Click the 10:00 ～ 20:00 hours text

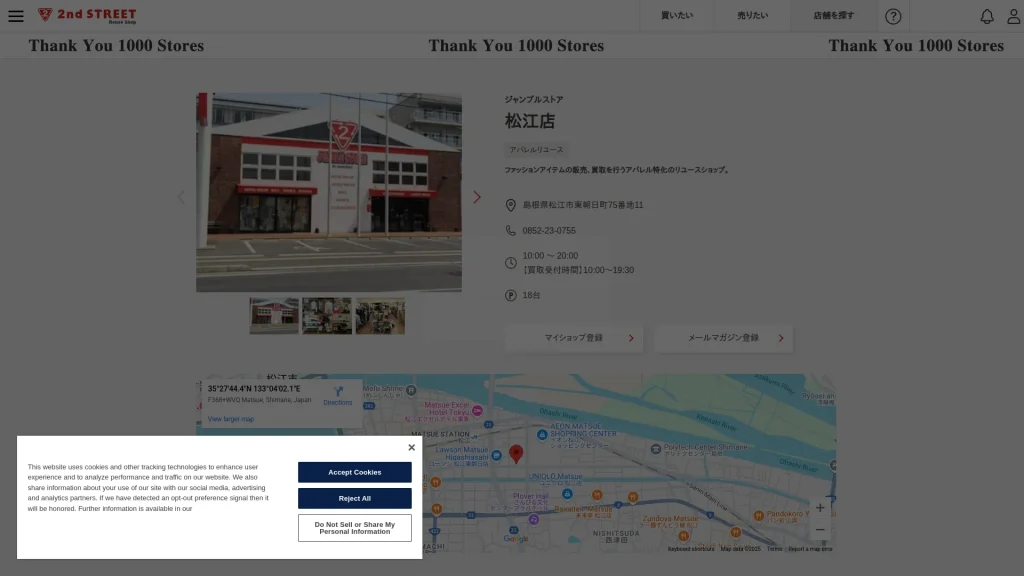(x=550, y=256)
